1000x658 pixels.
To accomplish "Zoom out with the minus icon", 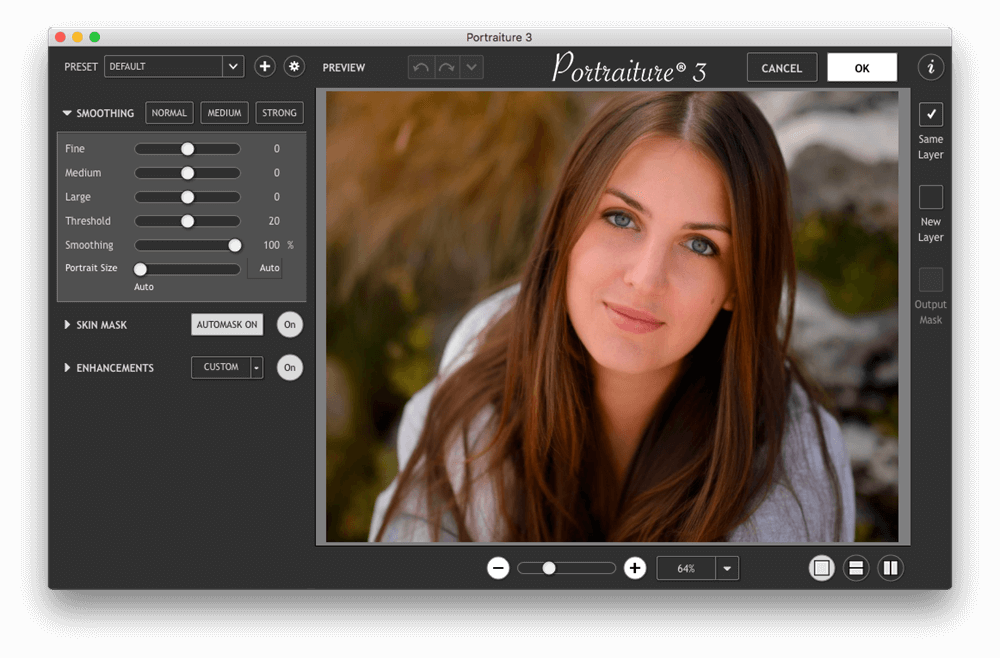I will 498,568.
